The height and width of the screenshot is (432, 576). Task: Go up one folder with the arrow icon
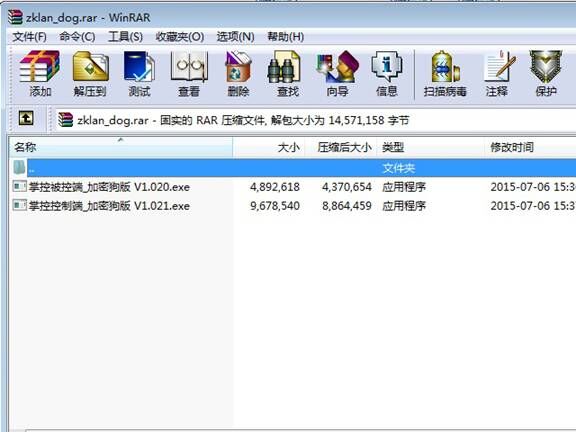26,118
